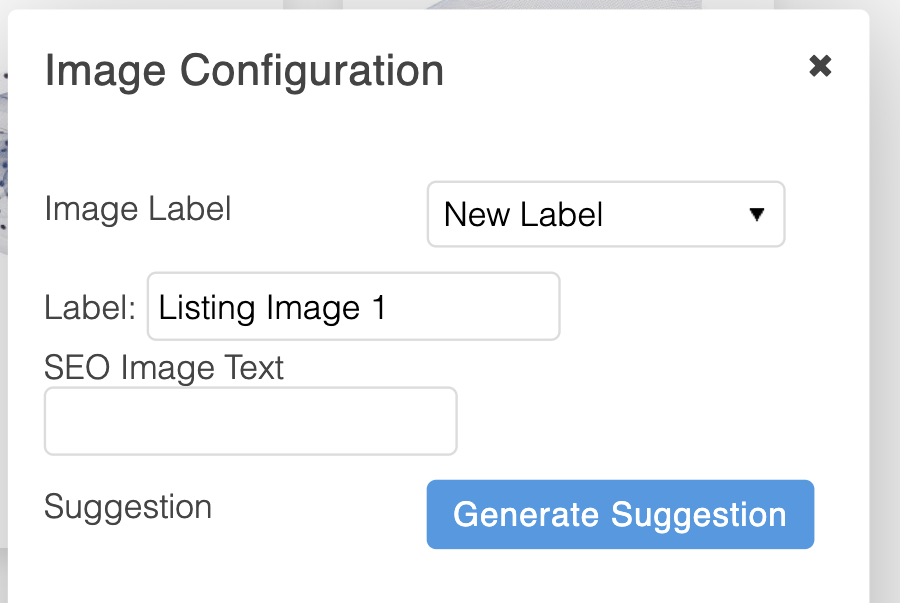Click blank space right of Label field
The width and height of the screenshot is (900, 603).
pyautogui.click(x=700, y=307)
